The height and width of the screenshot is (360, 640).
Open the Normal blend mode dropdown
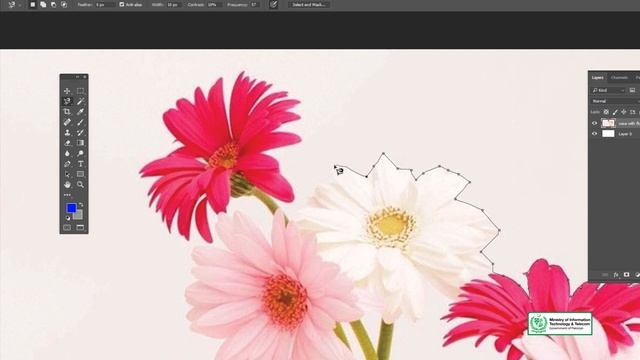tap(615, 101)
